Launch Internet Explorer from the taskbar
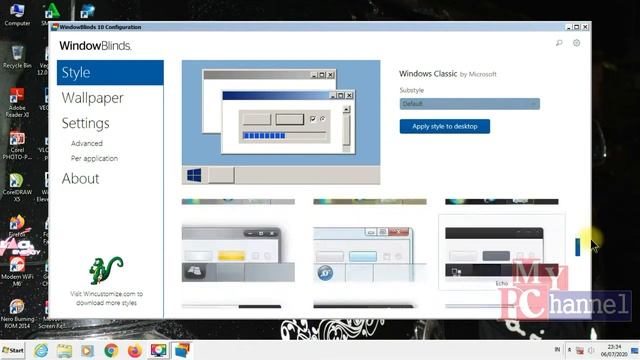The width and height of the screenshot is (640, 360). tap(41, 350)
